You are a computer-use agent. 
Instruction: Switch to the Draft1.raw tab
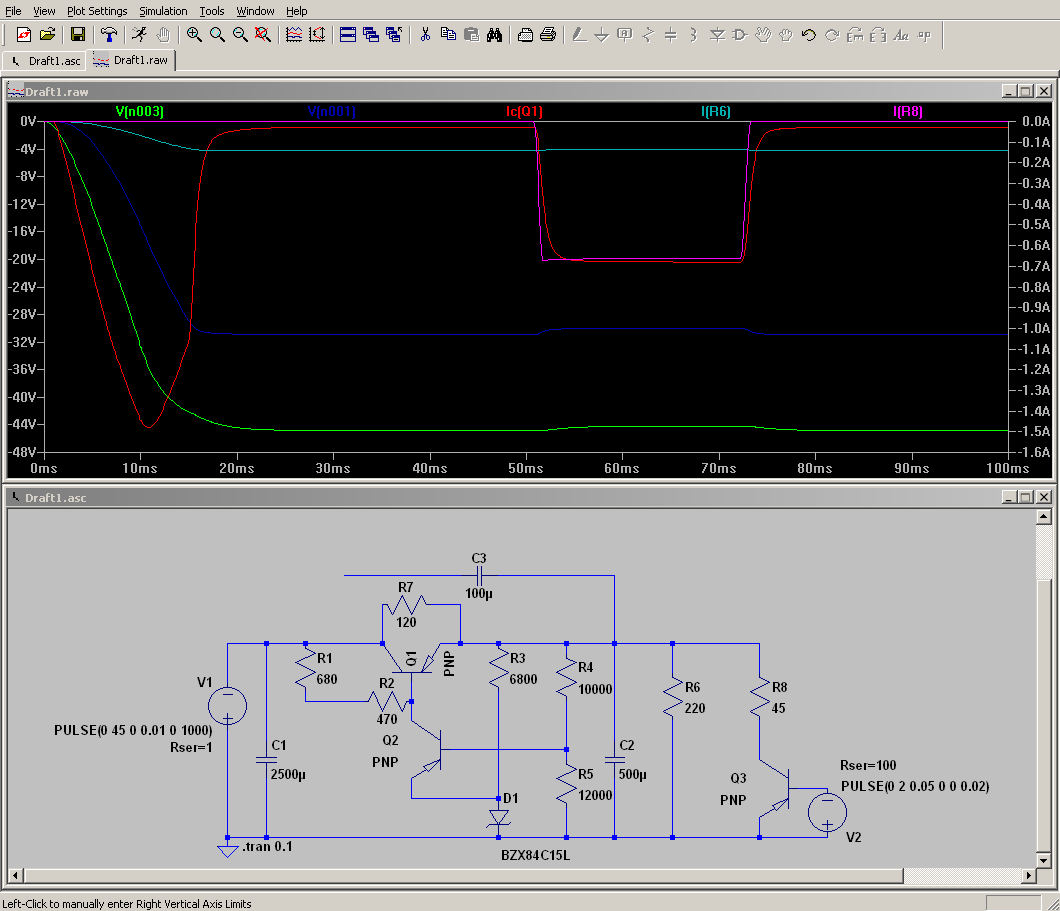[131, 60]
